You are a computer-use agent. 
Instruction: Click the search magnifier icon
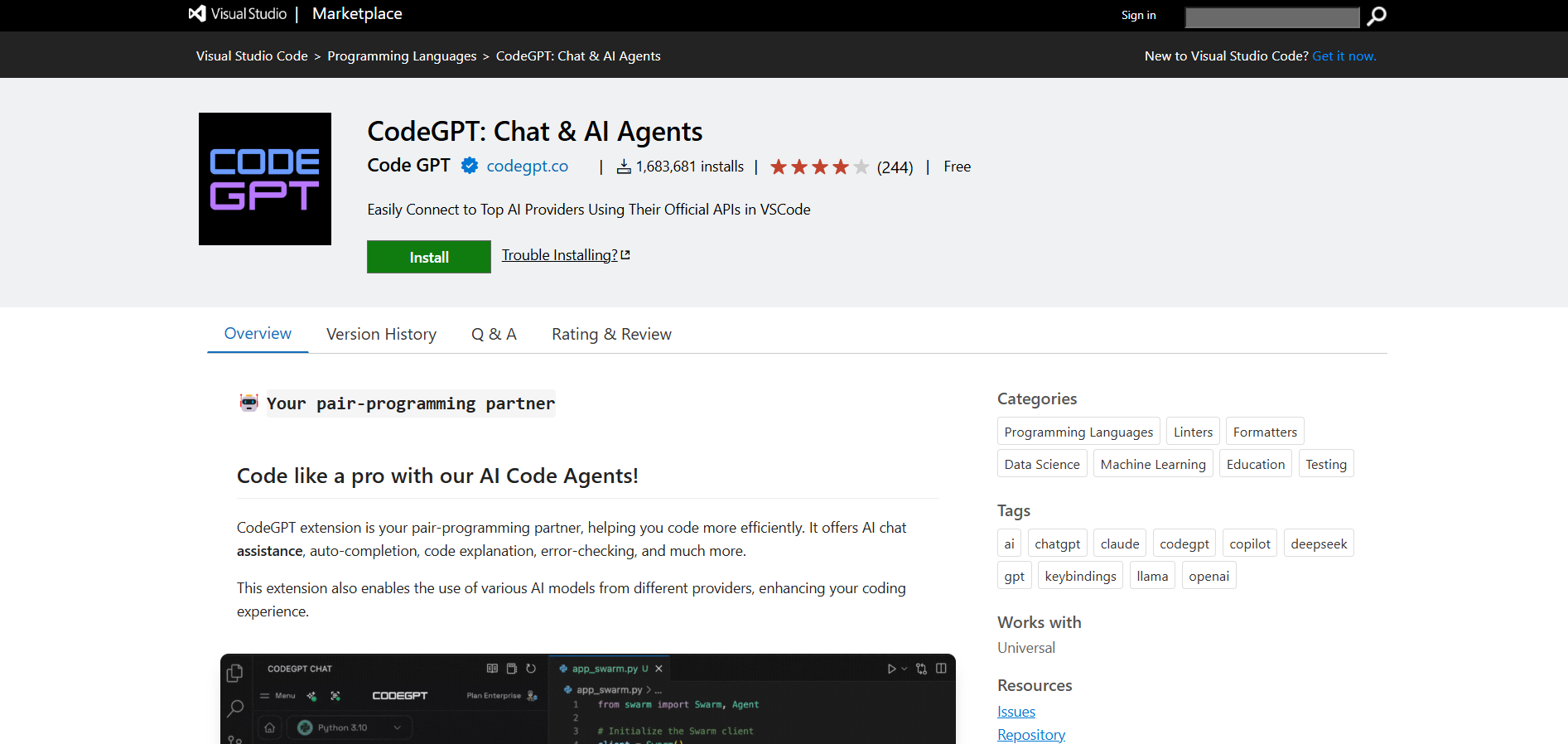pos(1376,16)
